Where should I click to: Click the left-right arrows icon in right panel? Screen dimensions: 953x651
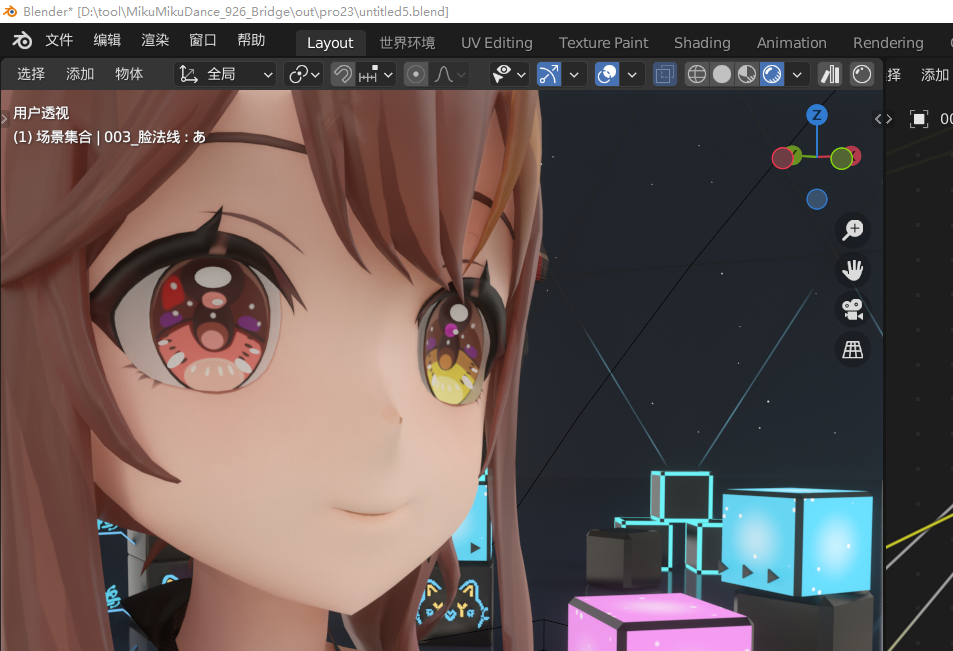(x=883, y=119)
